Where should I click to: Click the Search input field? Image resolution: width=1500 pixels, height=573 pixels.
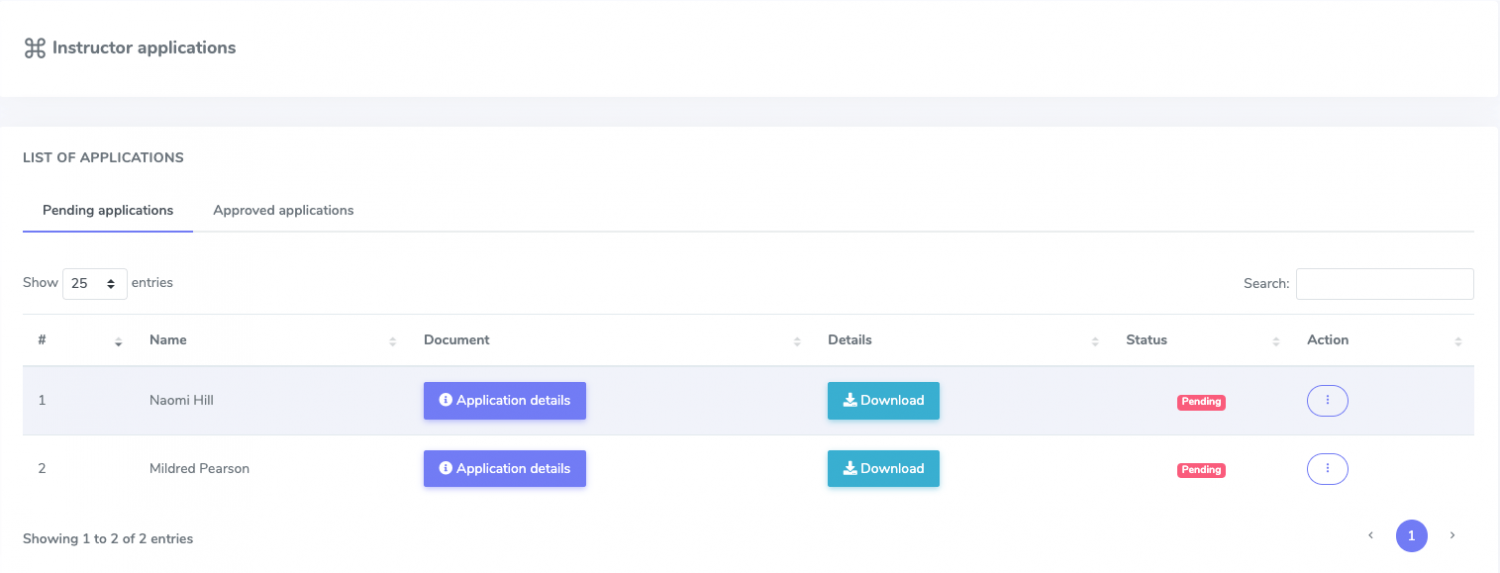tap(1384, 284)
